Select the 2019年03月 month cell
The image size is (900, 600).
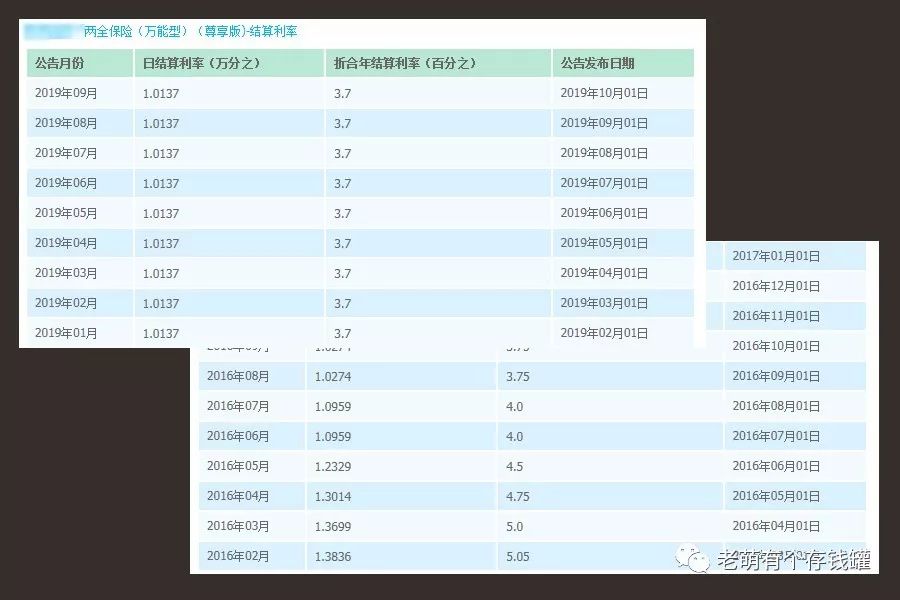pos(66,273)
